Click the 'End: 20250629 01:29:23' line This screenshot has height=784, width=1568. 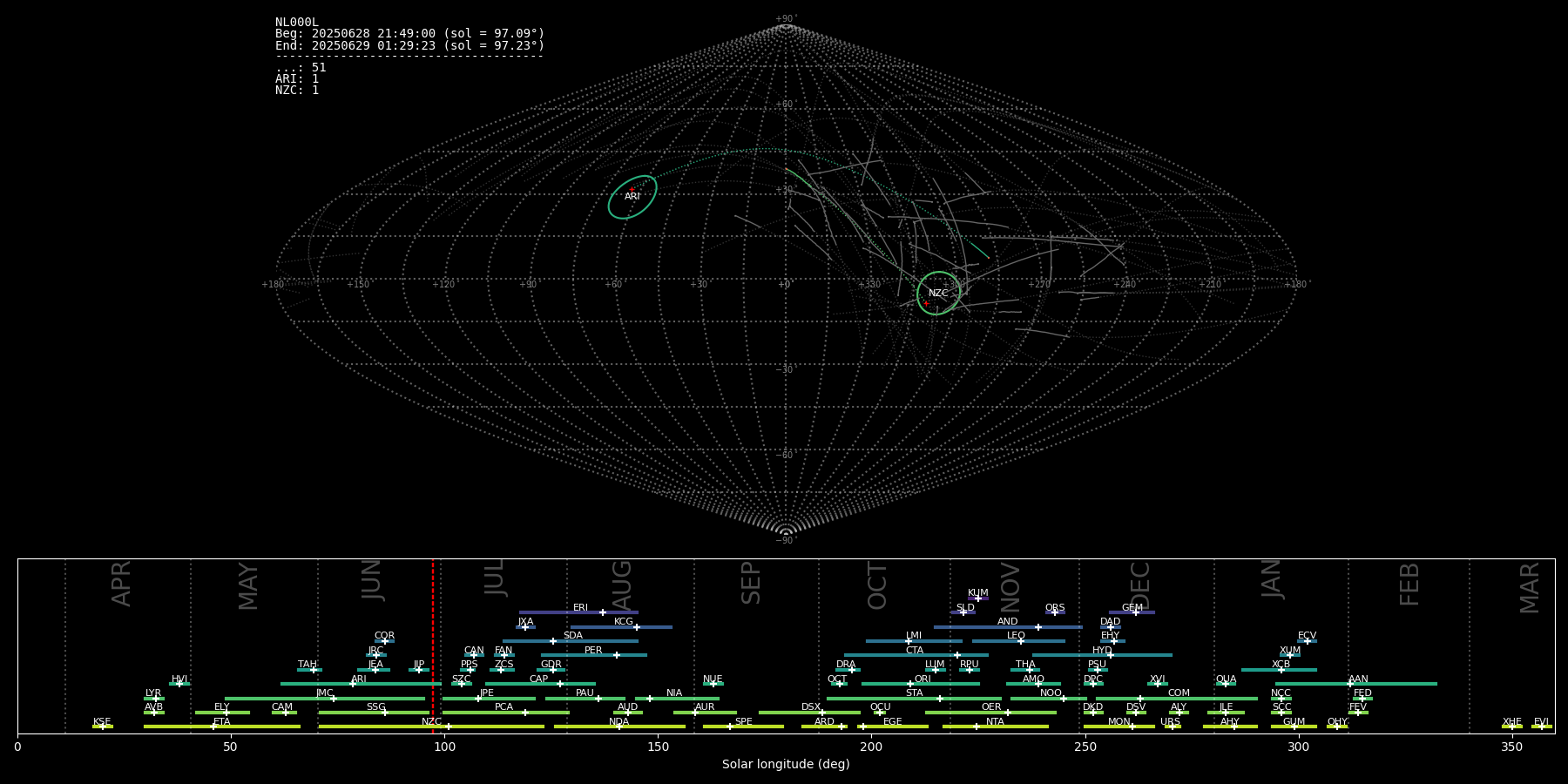(x=409, y=45)
